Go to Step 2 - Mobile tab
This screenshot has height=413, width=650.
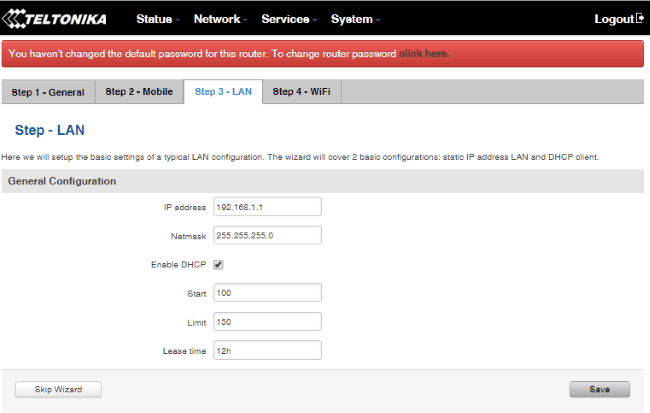click(139, 92)
